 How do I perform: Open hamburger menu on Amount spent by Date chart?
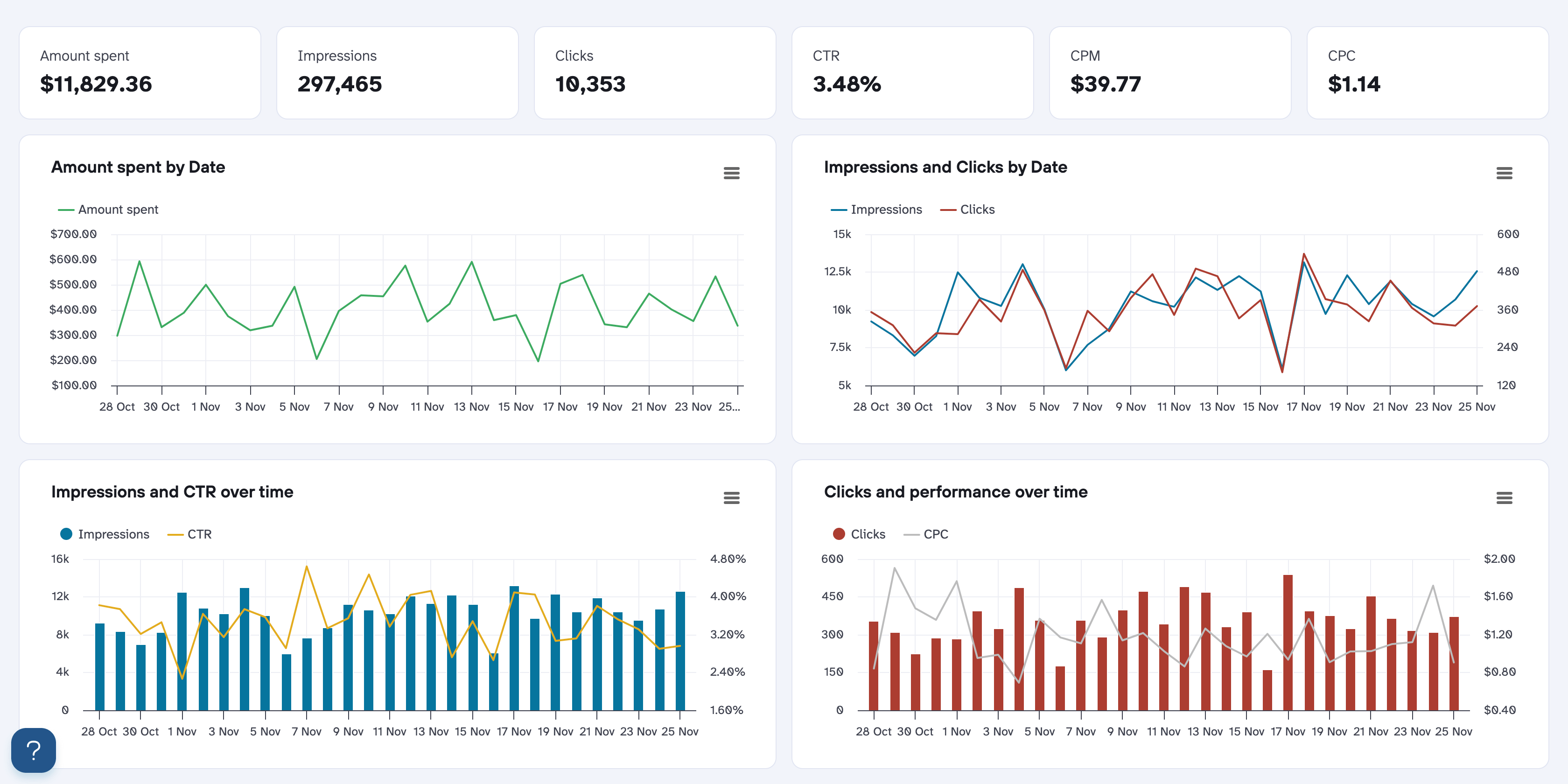coord(731,174)
